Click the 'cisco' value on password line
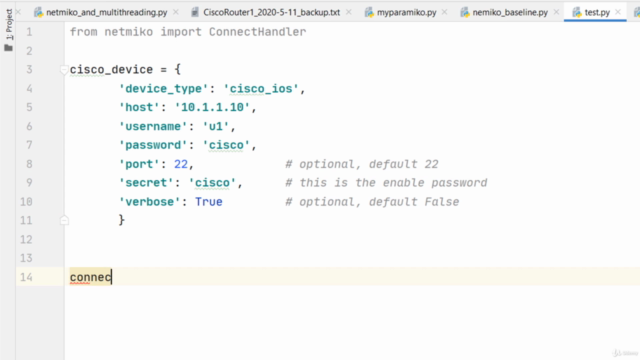This screenshot has height=360, width=640. pyautogui.click(x=226, y=145)
